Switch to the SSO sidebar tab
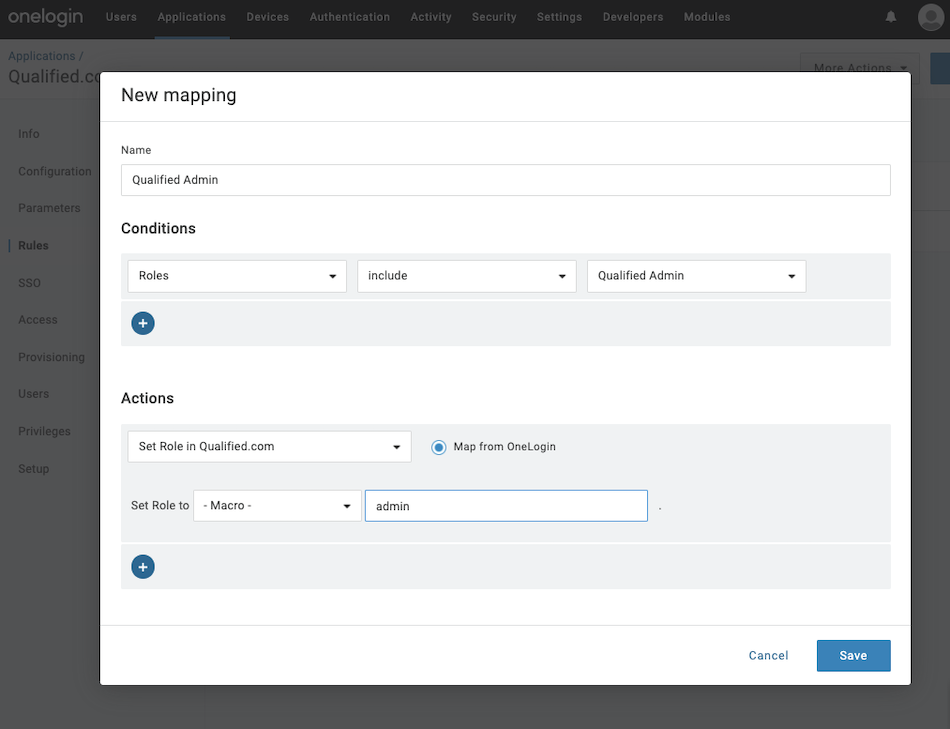 (x=29, y=283)
